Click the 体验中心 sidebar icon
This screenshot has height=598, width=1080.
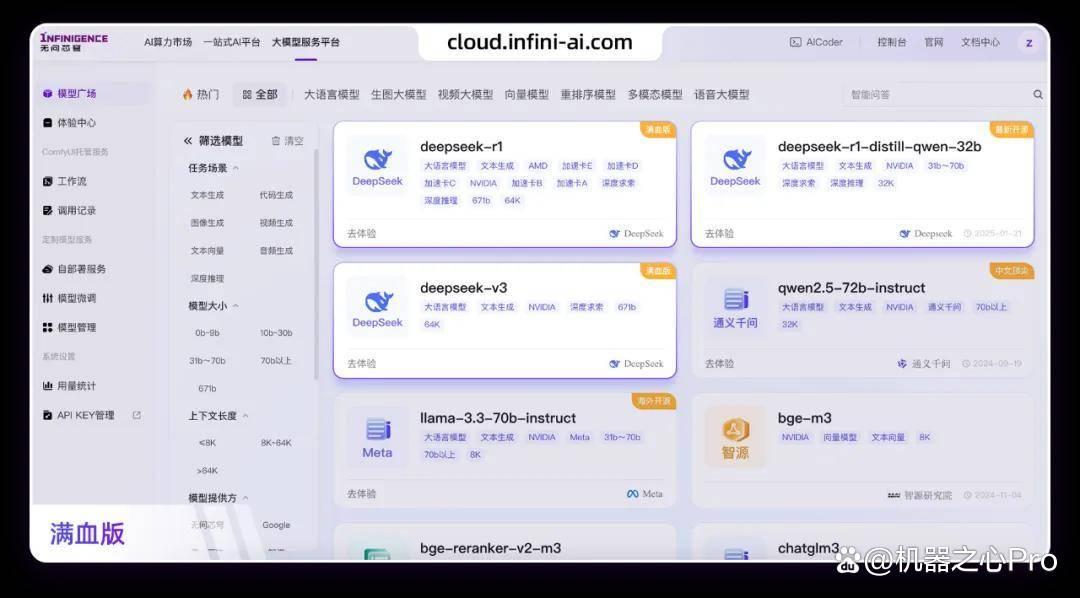coord(48,123)
